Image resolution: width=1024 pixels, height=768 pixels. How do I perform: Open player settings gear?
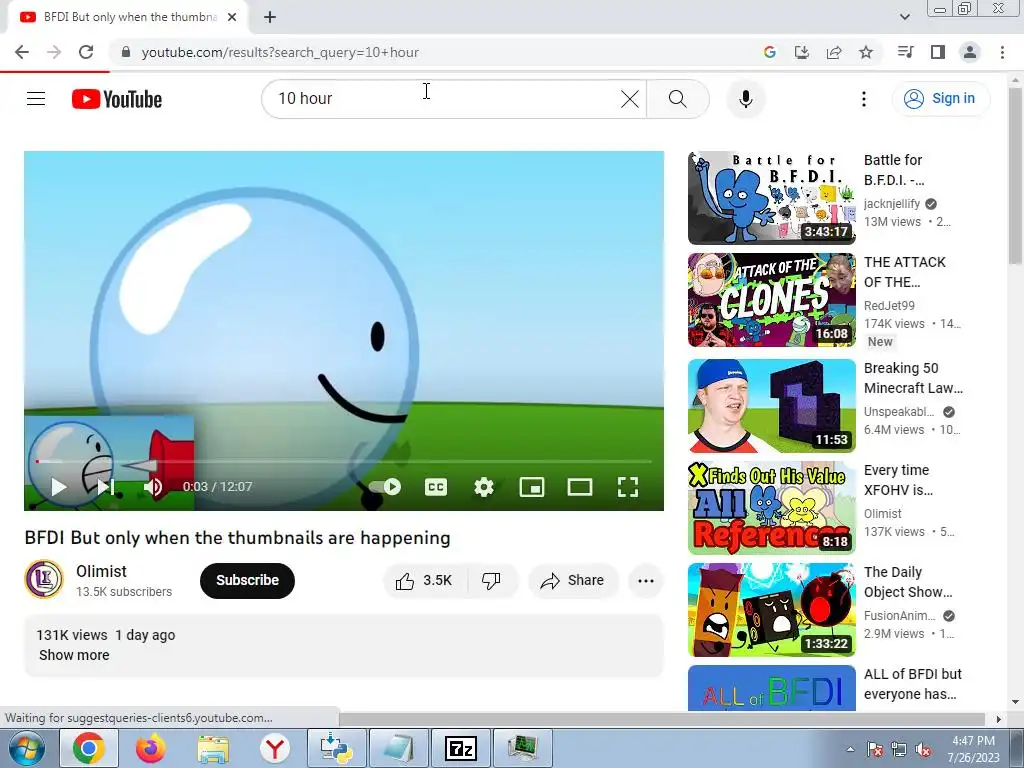[484, 487]
